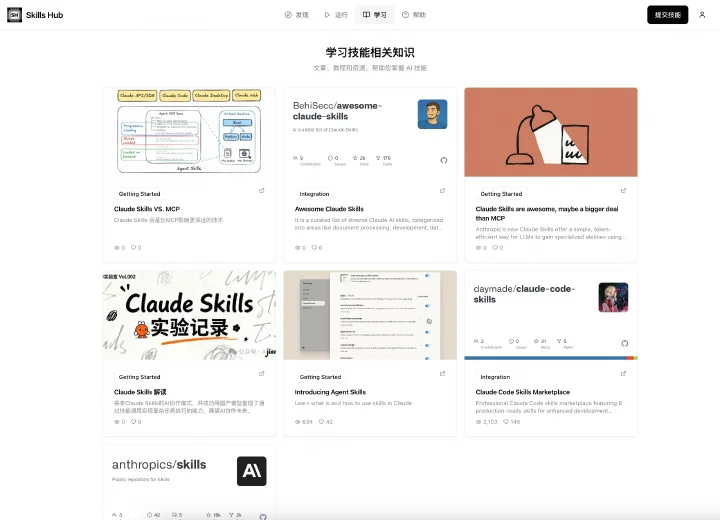This screenshot has height=520, width=720.
Task: Click the language color bar on daymade preview
Action: 551,358
